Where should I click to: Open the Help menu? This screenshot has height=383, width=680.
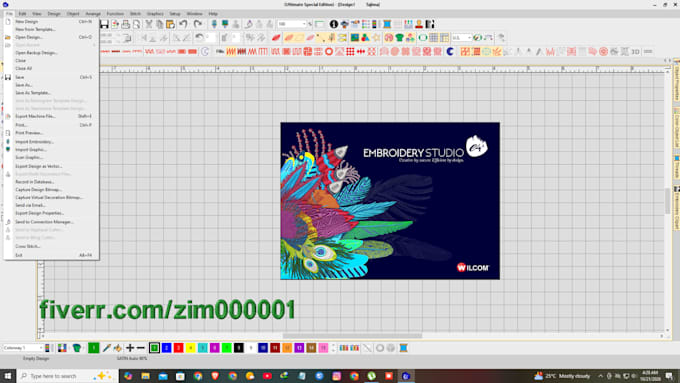[x=213, y=13]
